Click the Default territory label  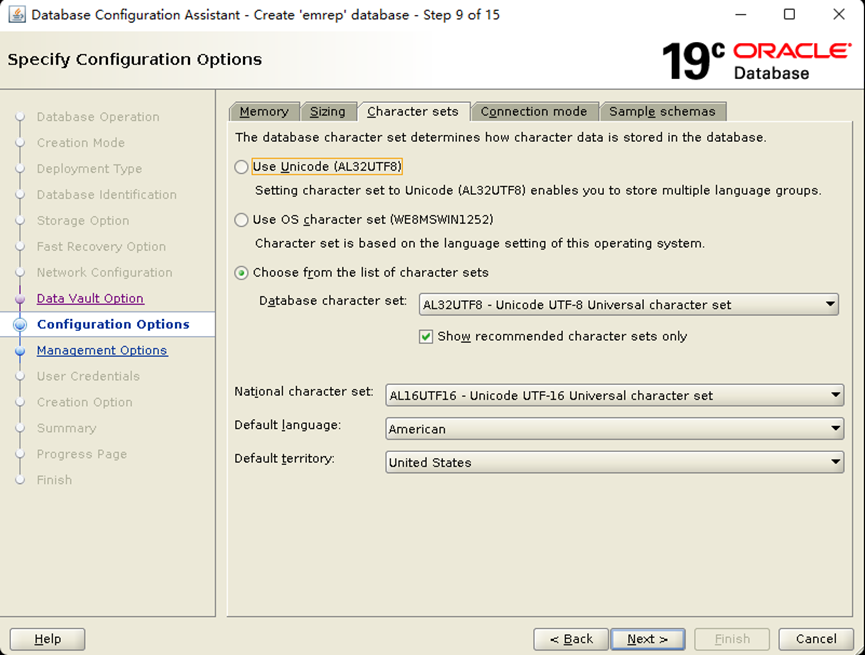pos(284,459)
